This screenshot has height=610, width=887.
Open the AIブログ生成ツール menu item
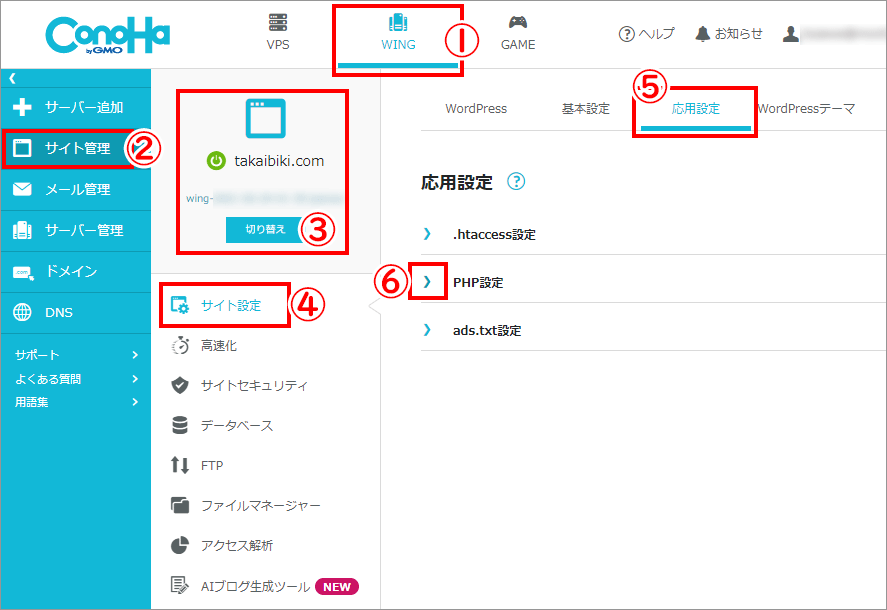256,587
